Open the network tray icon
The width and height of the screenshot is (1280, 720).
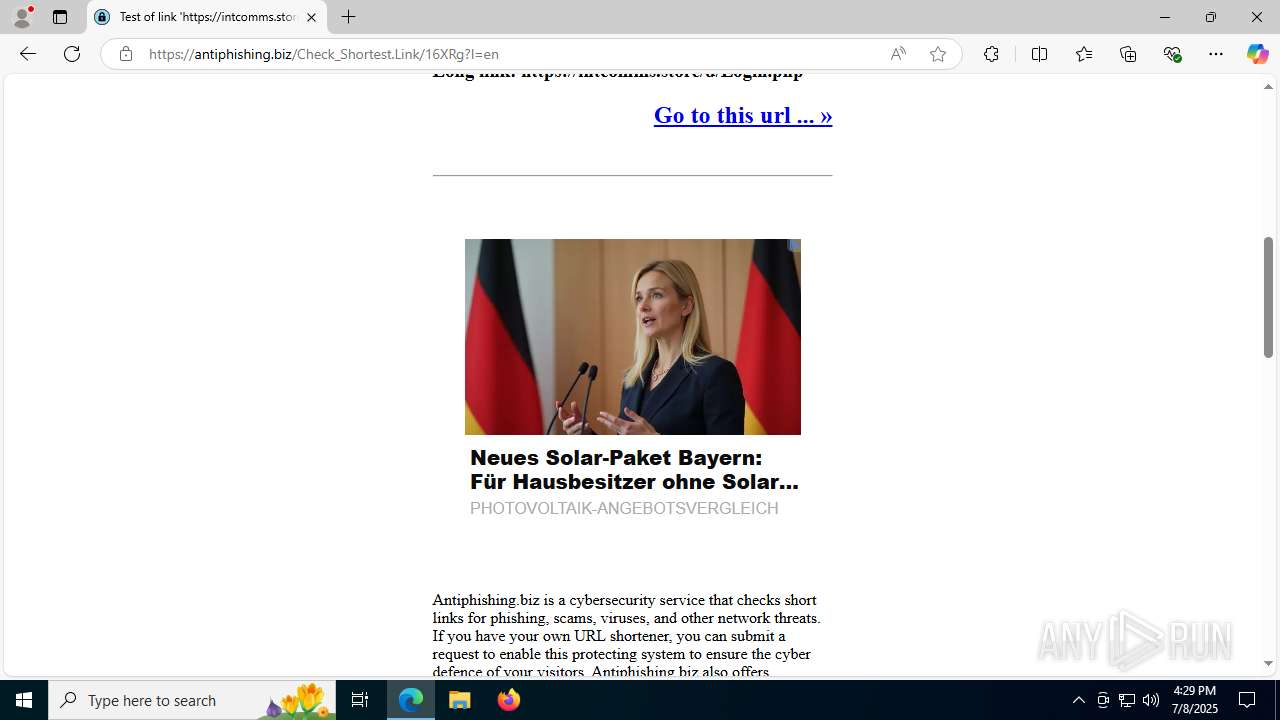pos(1127,700)
